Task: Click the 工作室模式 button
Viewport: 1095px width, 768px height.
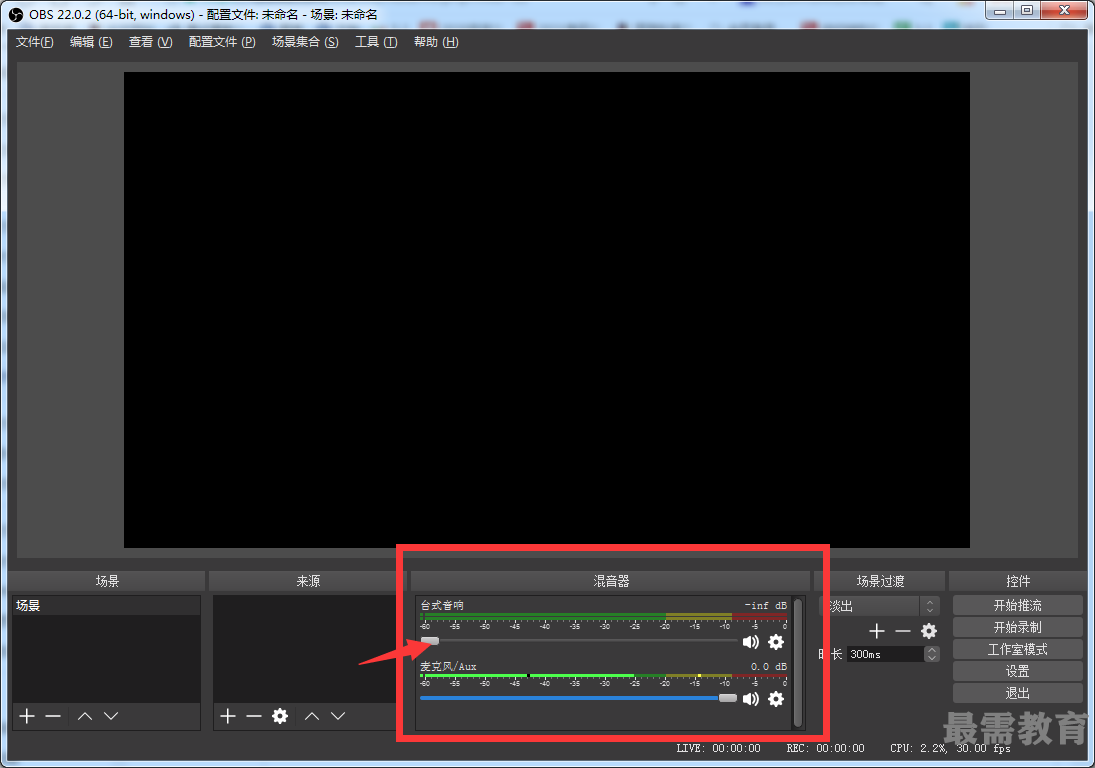Action: point(1017,649)
